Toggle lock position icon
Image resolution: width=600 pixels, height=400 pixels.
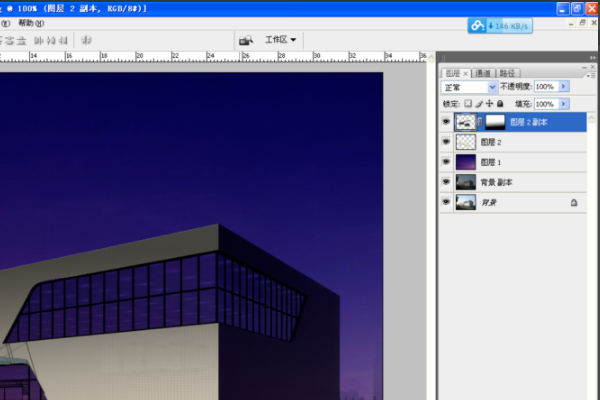click(x=489, y=104)
